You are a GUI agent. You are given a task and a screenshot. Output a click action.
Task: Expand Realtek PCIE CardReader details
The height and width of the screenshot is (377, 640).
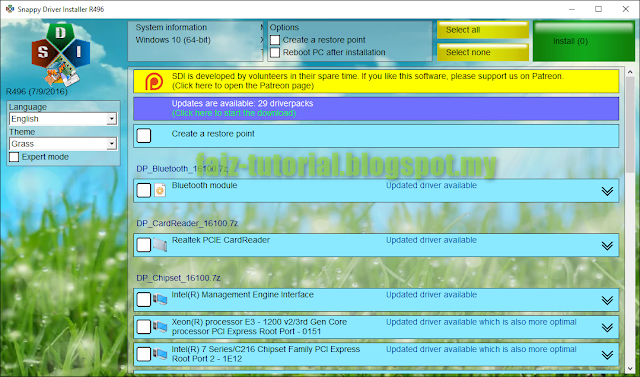(x=607, y=246)
